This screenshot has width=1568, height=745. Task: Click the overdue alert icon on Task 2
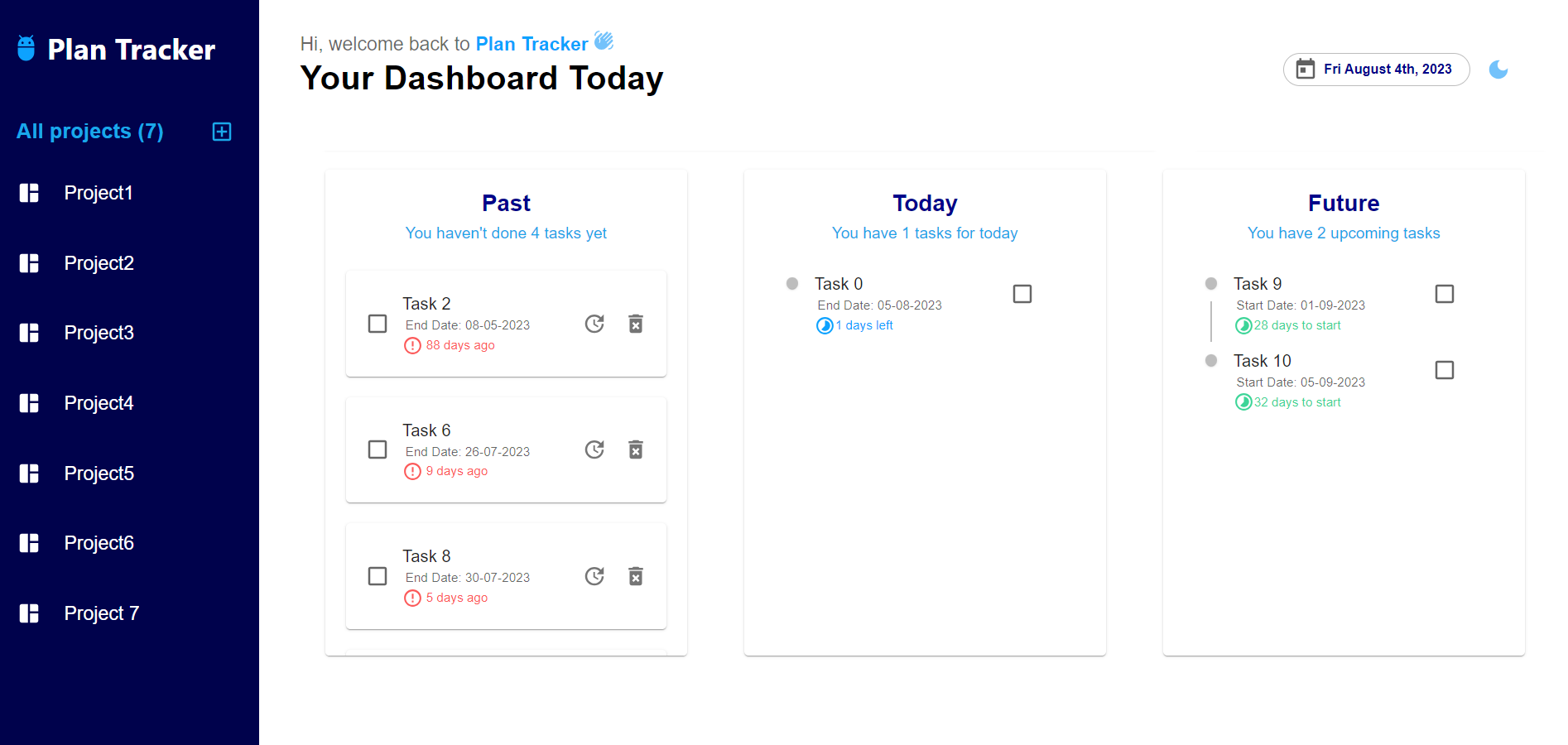[412, 345]
